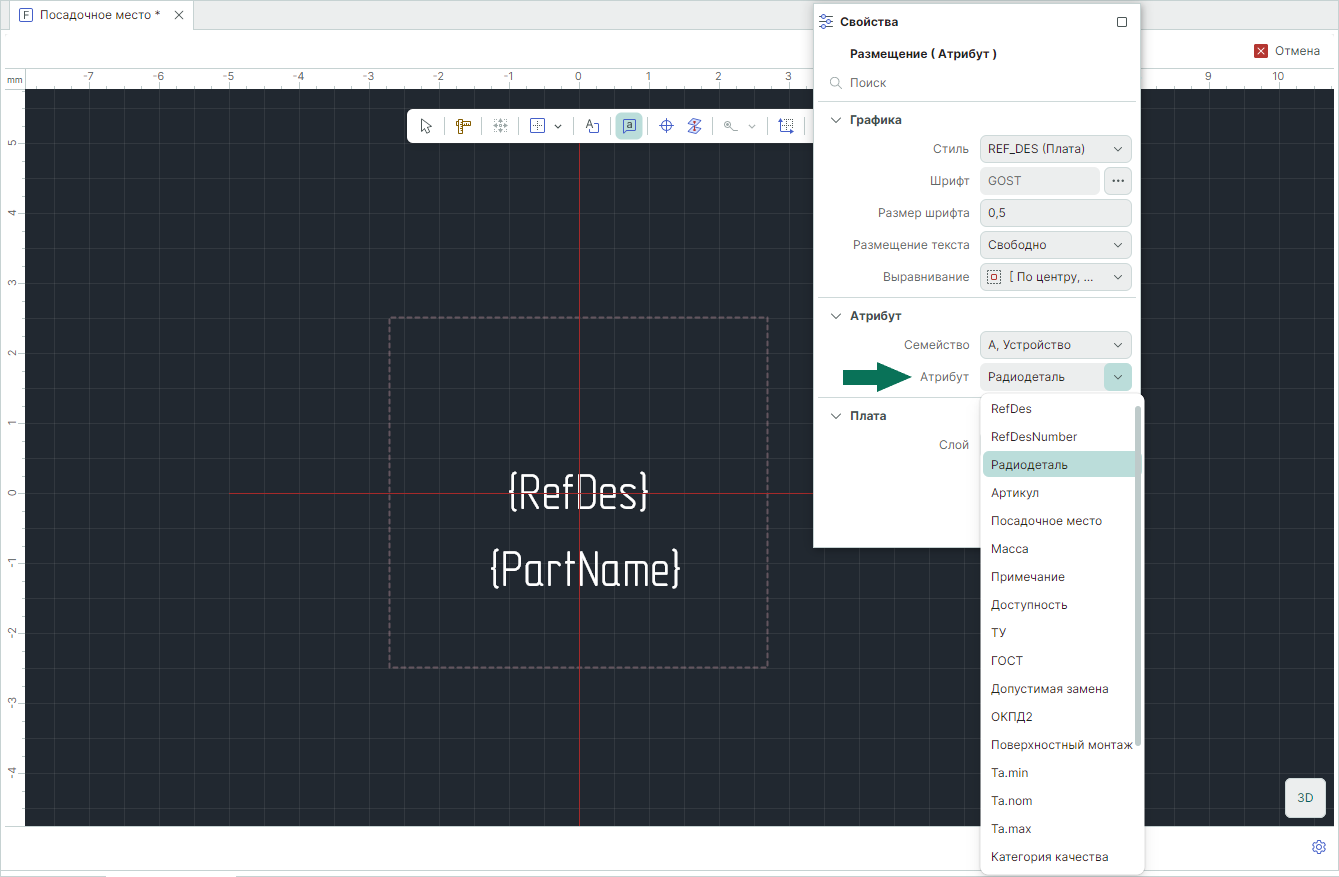Click the Отмена cancel button
The height and width of the screenshot is (877, 1339).
tap(1287, 51)
